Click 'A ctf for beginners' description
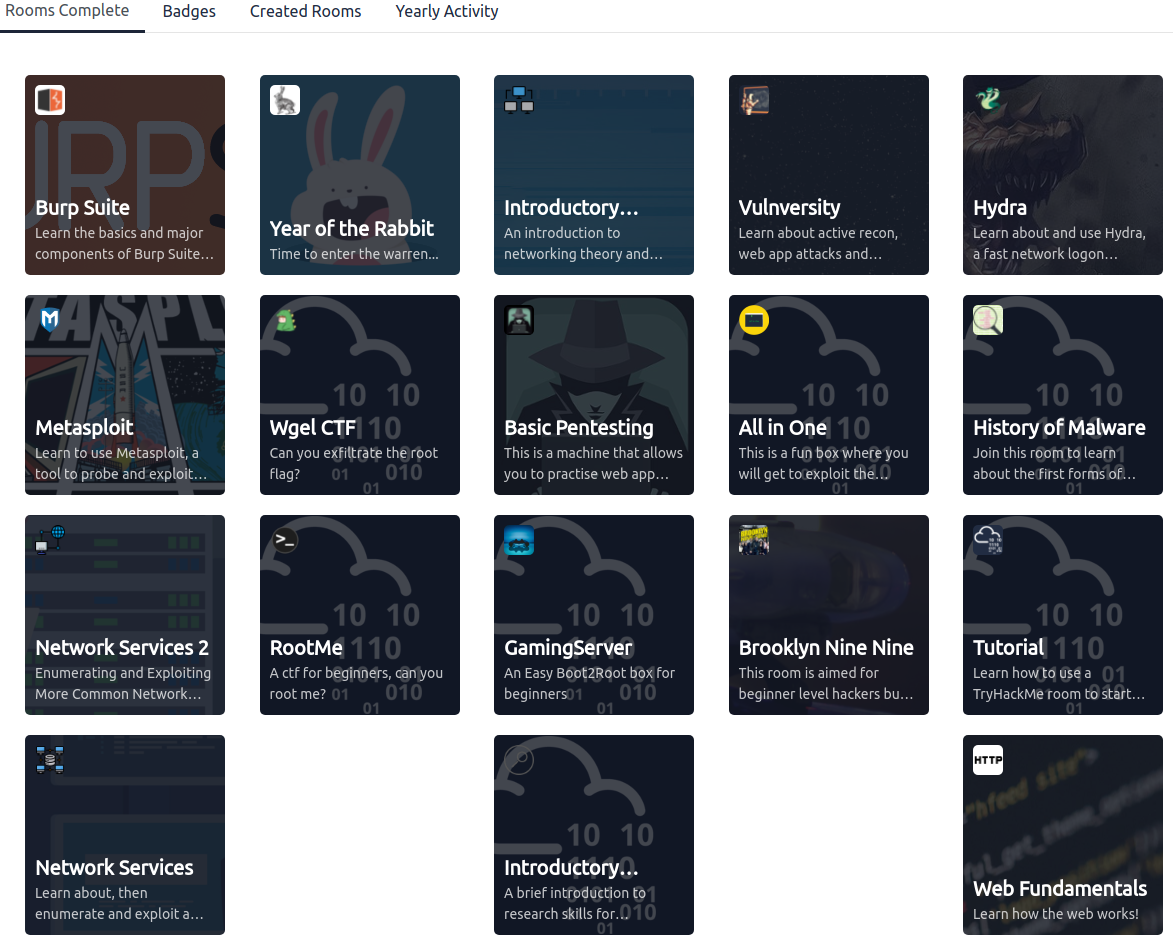Viewport: 1173px width, 945px height. click(x=356, y=683)
